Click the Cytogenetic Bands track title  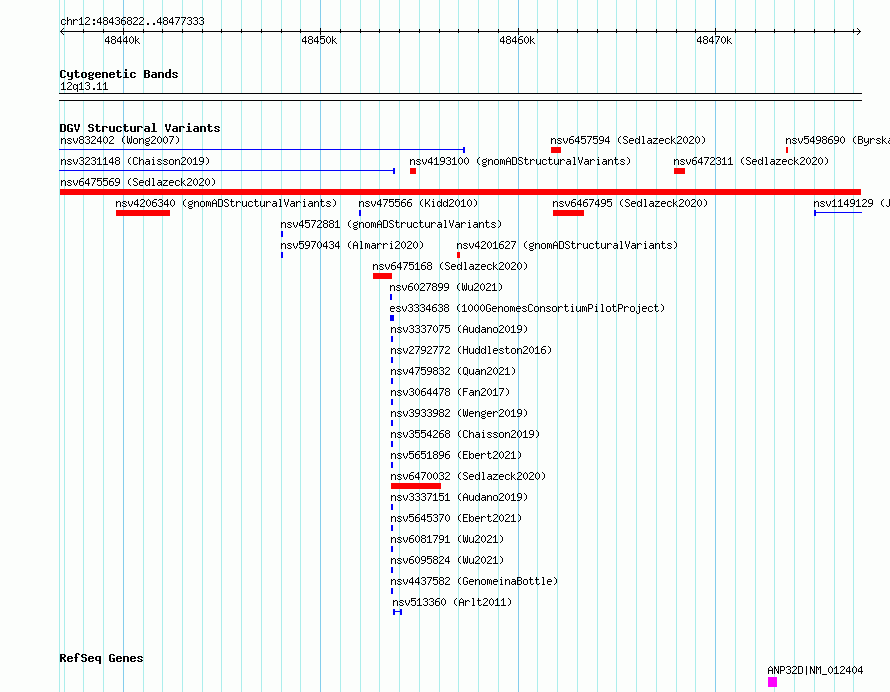[x=119, y=74]
